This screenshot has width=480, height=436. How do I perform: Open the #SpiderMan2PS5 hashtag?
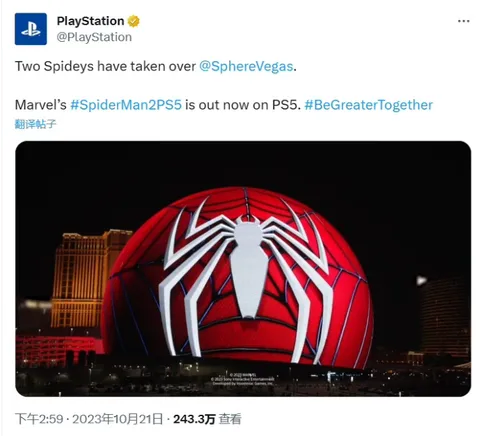coord(126,105)
